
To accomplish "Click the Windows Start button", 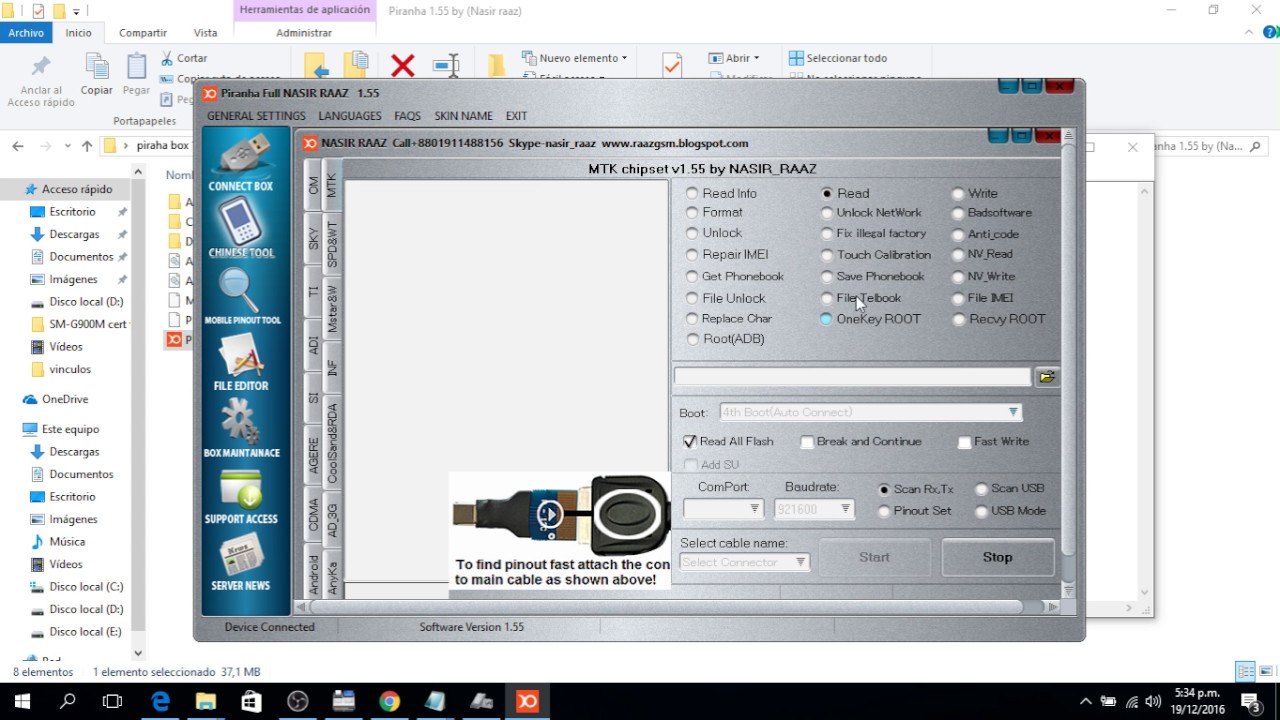I will (x=22, y=701).
